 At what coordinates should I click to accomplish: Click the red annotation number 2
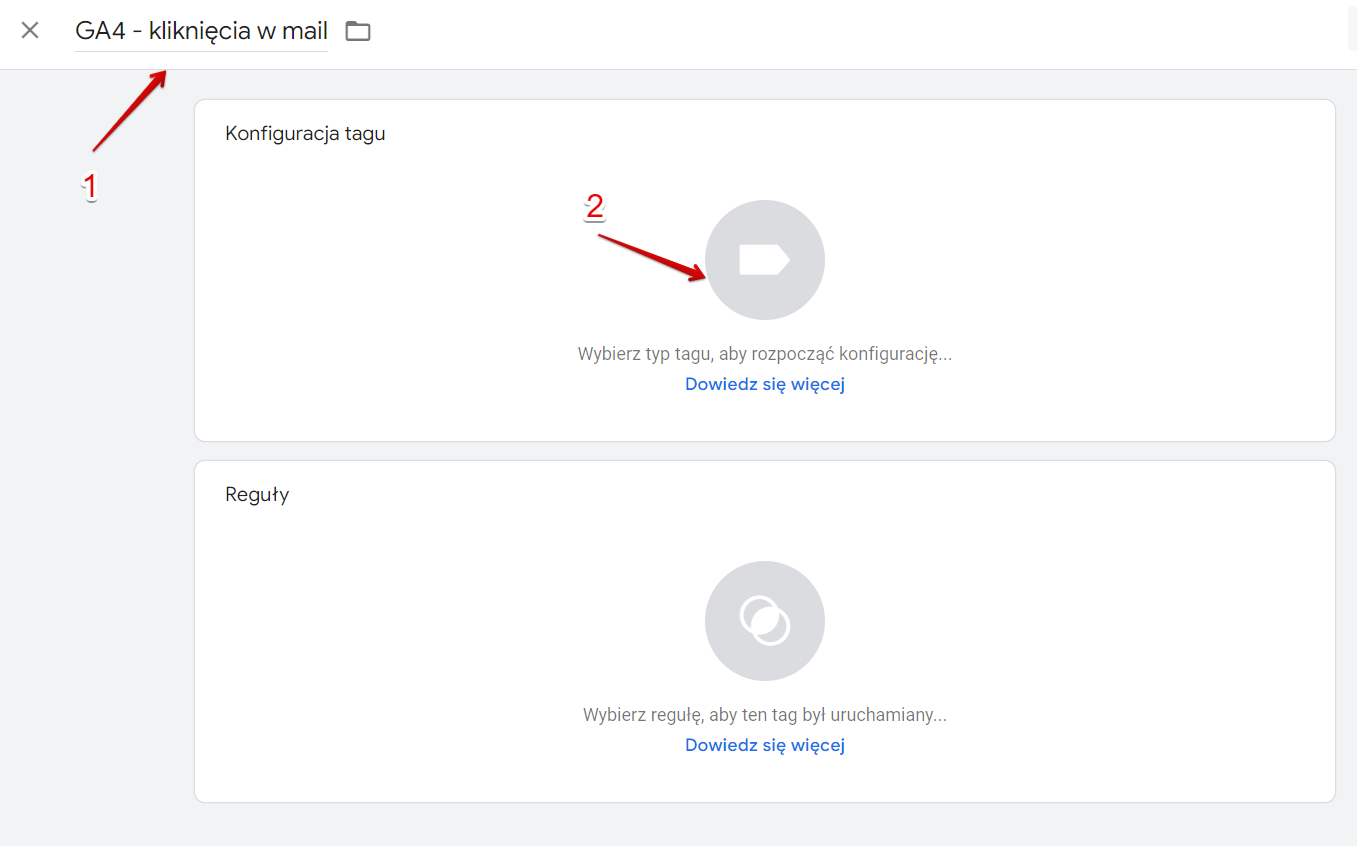tap(595, 207)
